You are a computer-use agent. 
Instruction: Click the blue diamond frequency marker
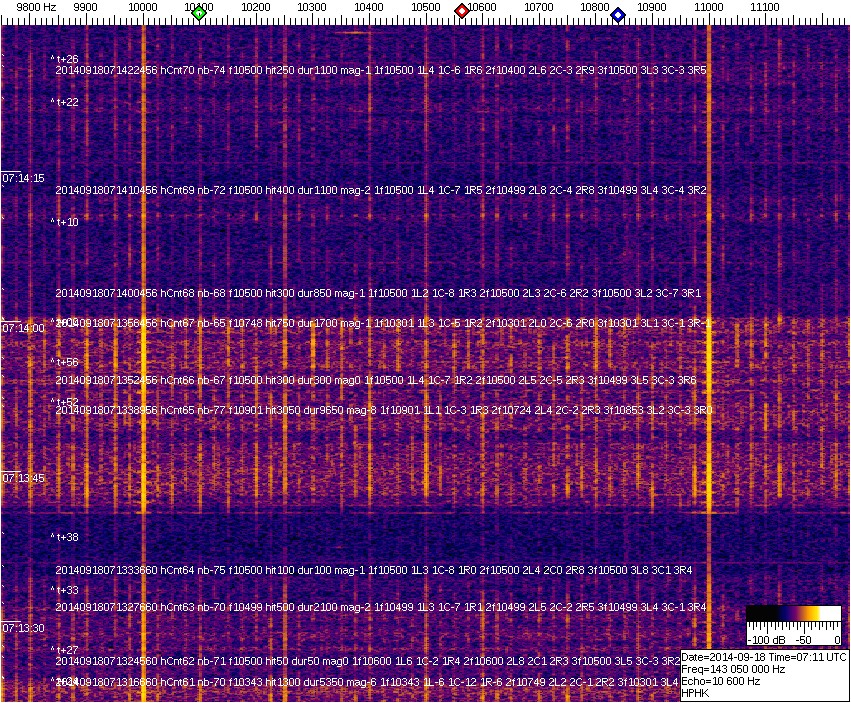coord(618,15)
